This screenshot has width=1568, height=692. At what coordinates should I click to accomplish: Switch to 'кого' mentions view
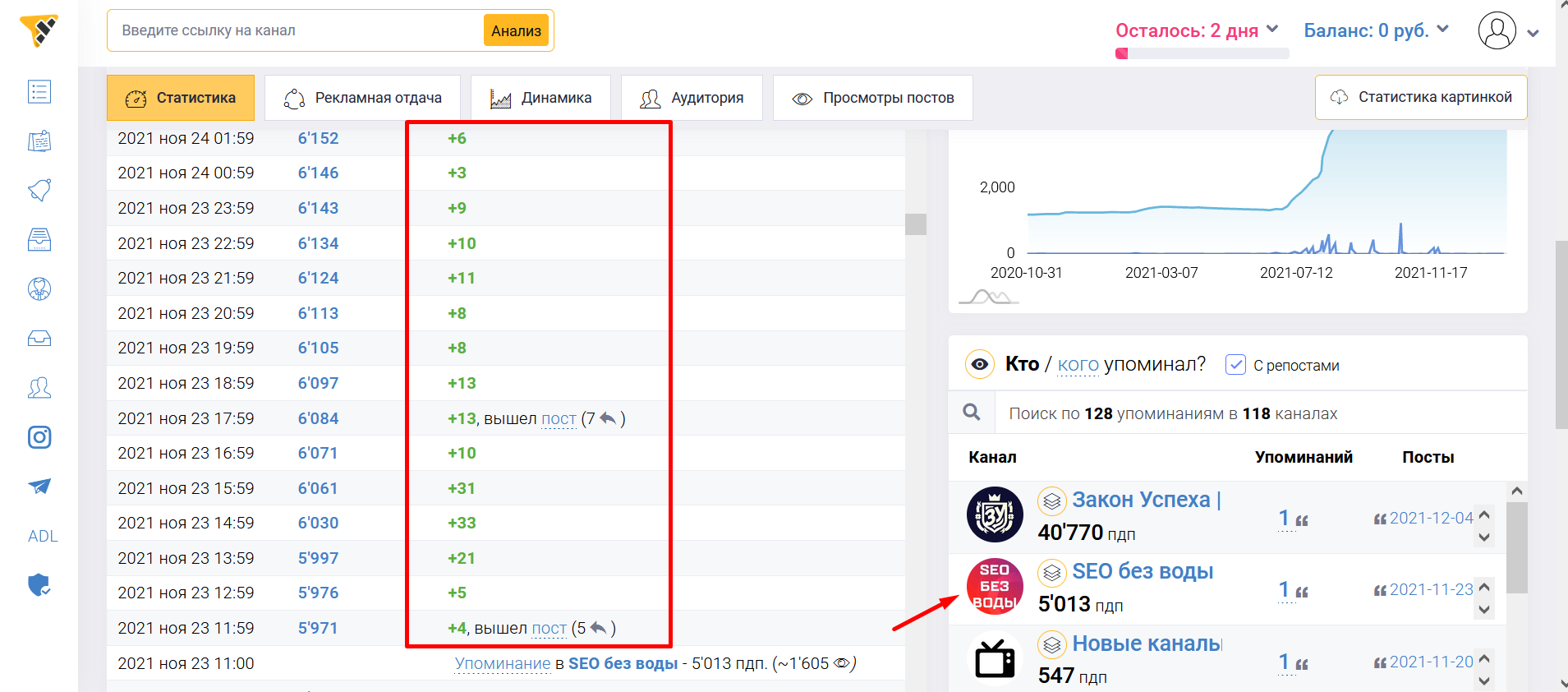coord(1078,364)
